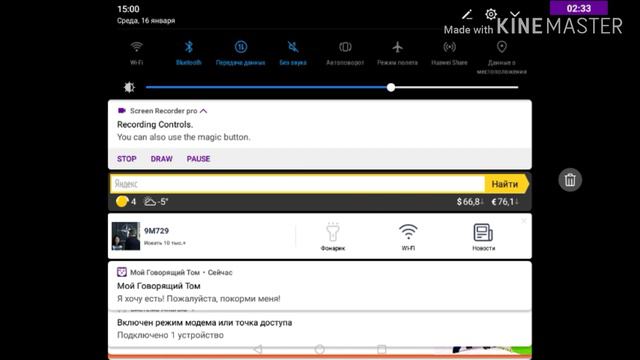Click the 15:00 clock
This screenshot has height=360, width=640.
(128, 9)
